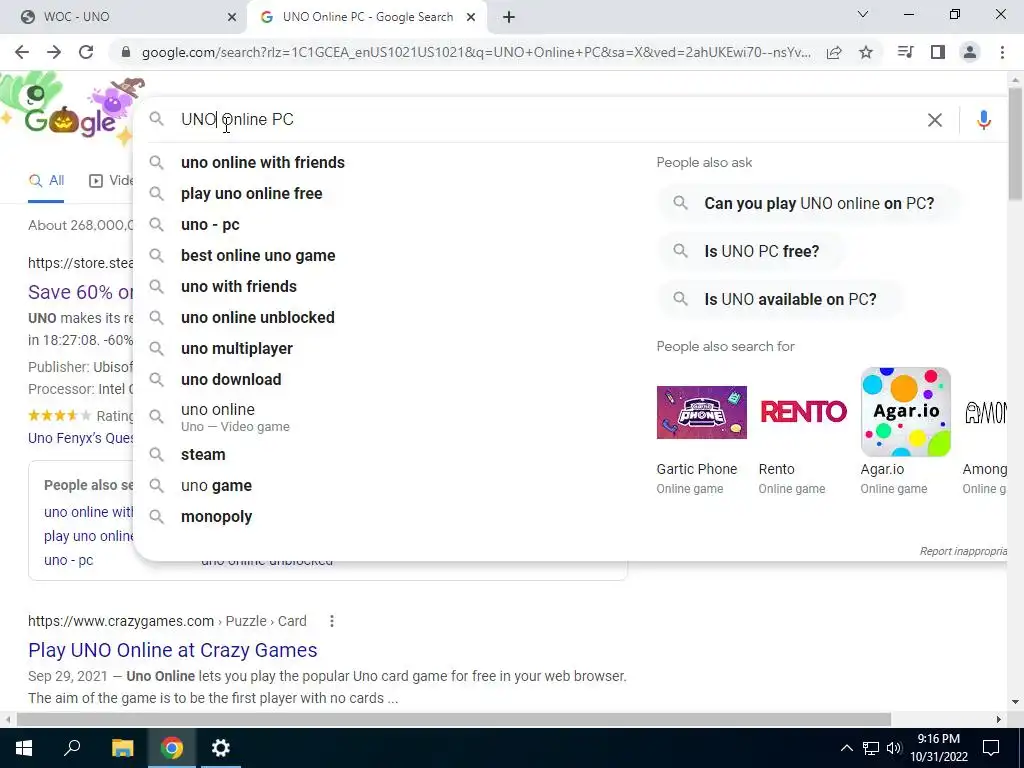Close the WOC - UNO tab

(231, 17)
